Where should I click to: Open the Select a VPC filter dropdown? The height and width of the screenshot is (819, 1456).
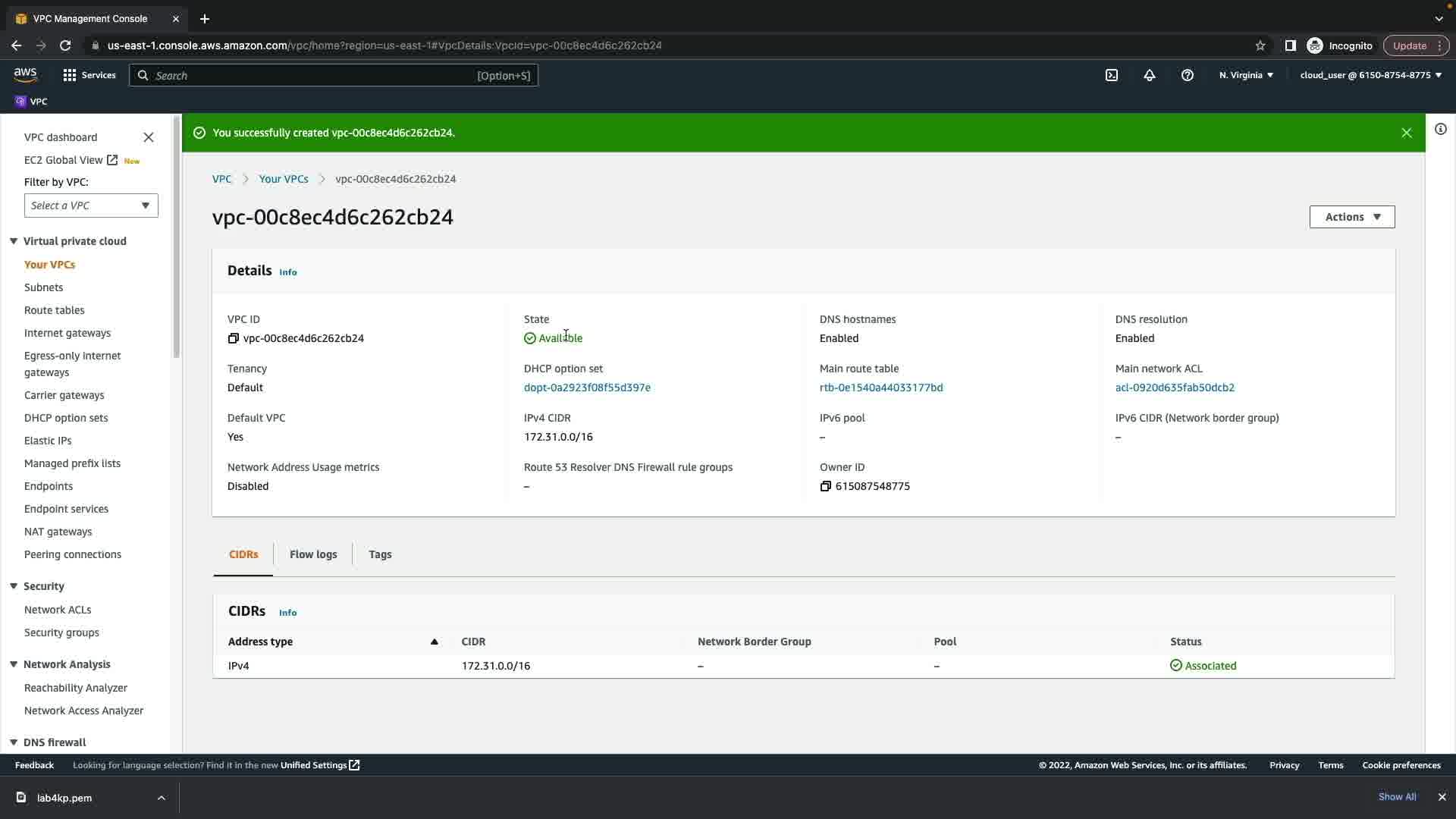tap(91, 206)
